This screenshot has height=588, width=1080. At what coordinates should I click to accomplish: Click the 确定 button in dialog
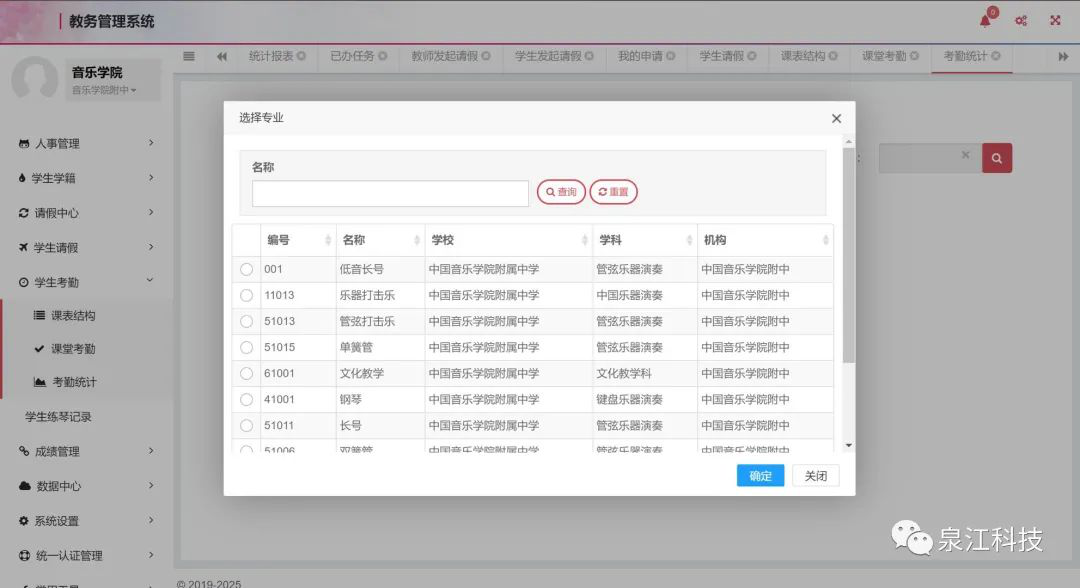tap(760, 476)
